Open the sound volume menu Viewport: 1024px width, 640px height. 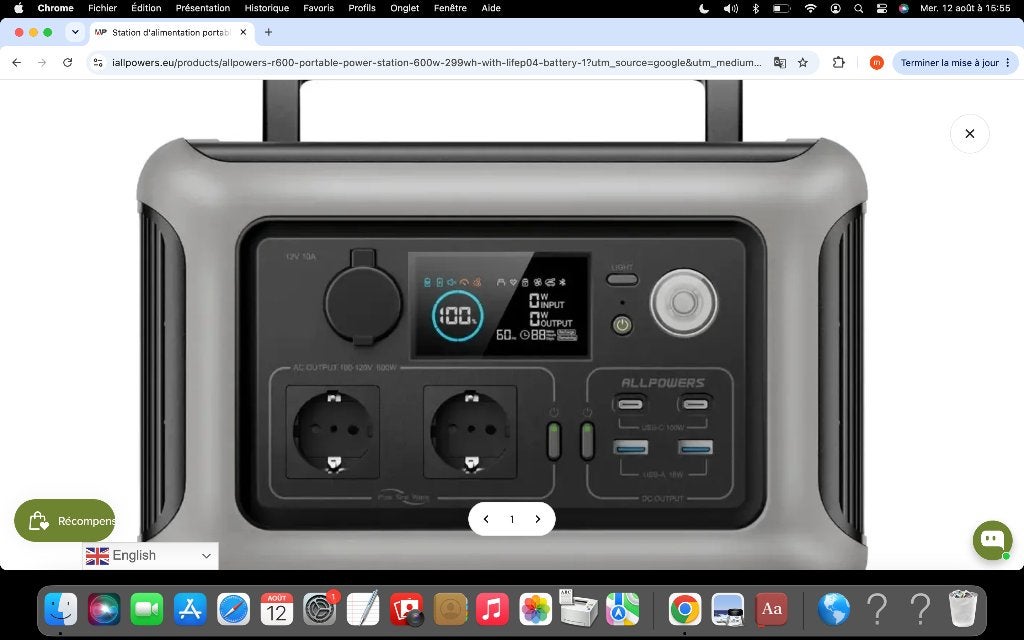731,8
